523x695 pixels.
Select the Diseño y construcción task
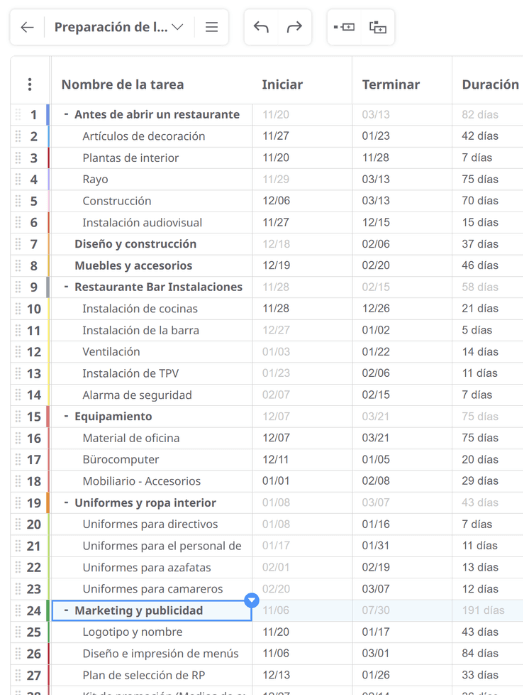(x=135, y=244)
